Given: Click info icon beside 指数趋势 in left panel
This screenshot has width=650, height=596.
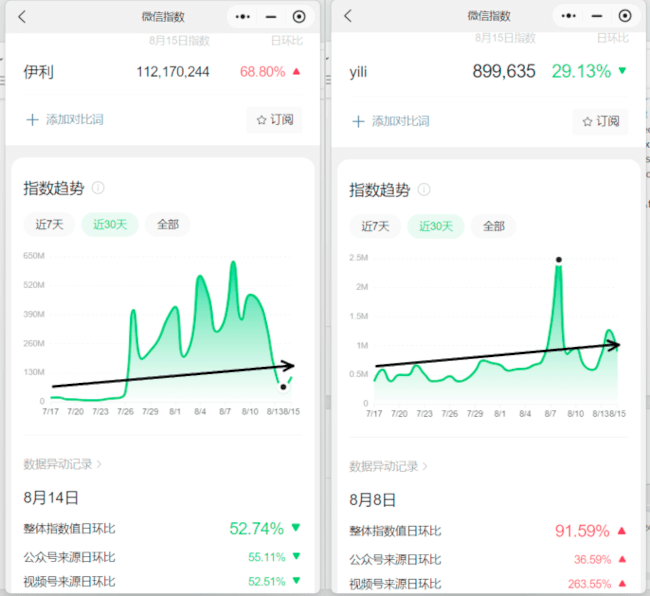Looking at the screenshot, I should pos(98,188).
